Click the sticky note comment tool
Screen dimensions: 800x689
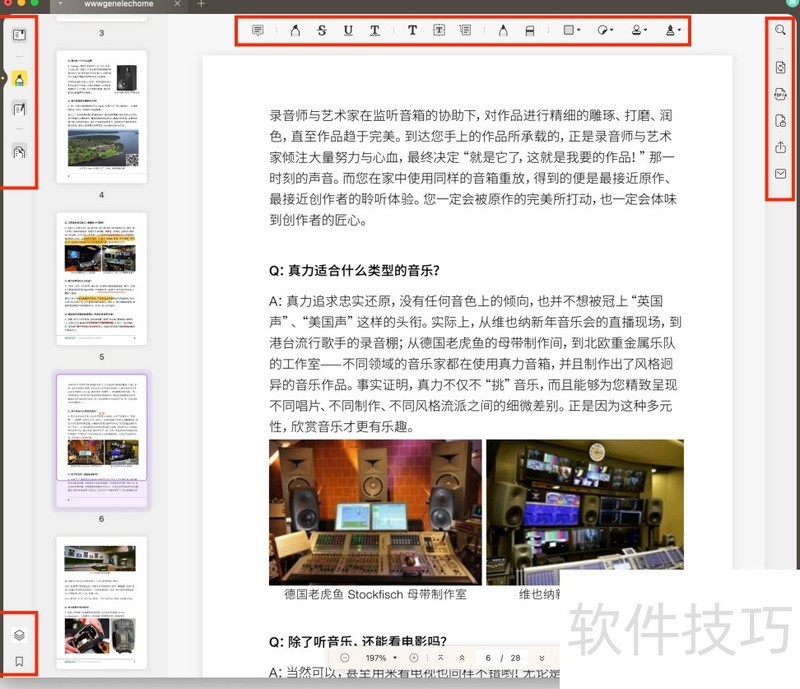click(x=258, y=30)
